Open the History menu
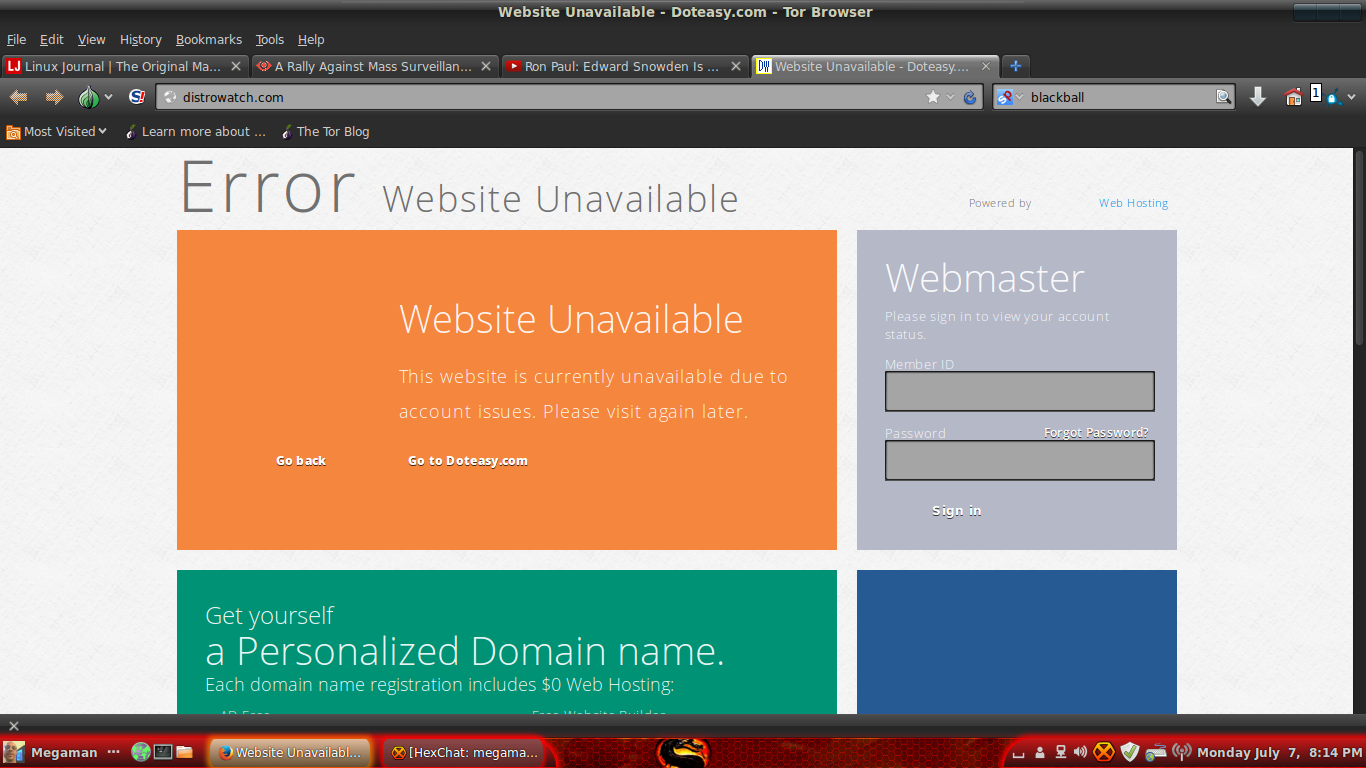This screenshot has height=768, width=1366. (x=140, y=39)
